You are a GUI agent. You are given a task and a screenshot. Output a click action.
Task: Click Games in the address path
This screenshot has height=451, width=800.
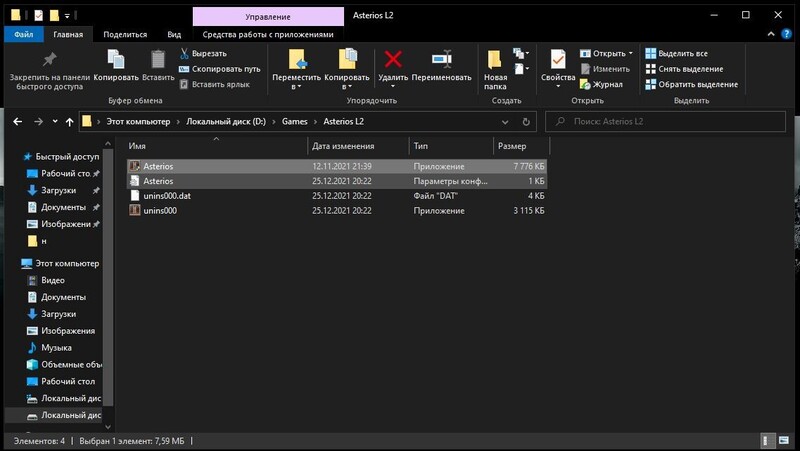[294, 121]
